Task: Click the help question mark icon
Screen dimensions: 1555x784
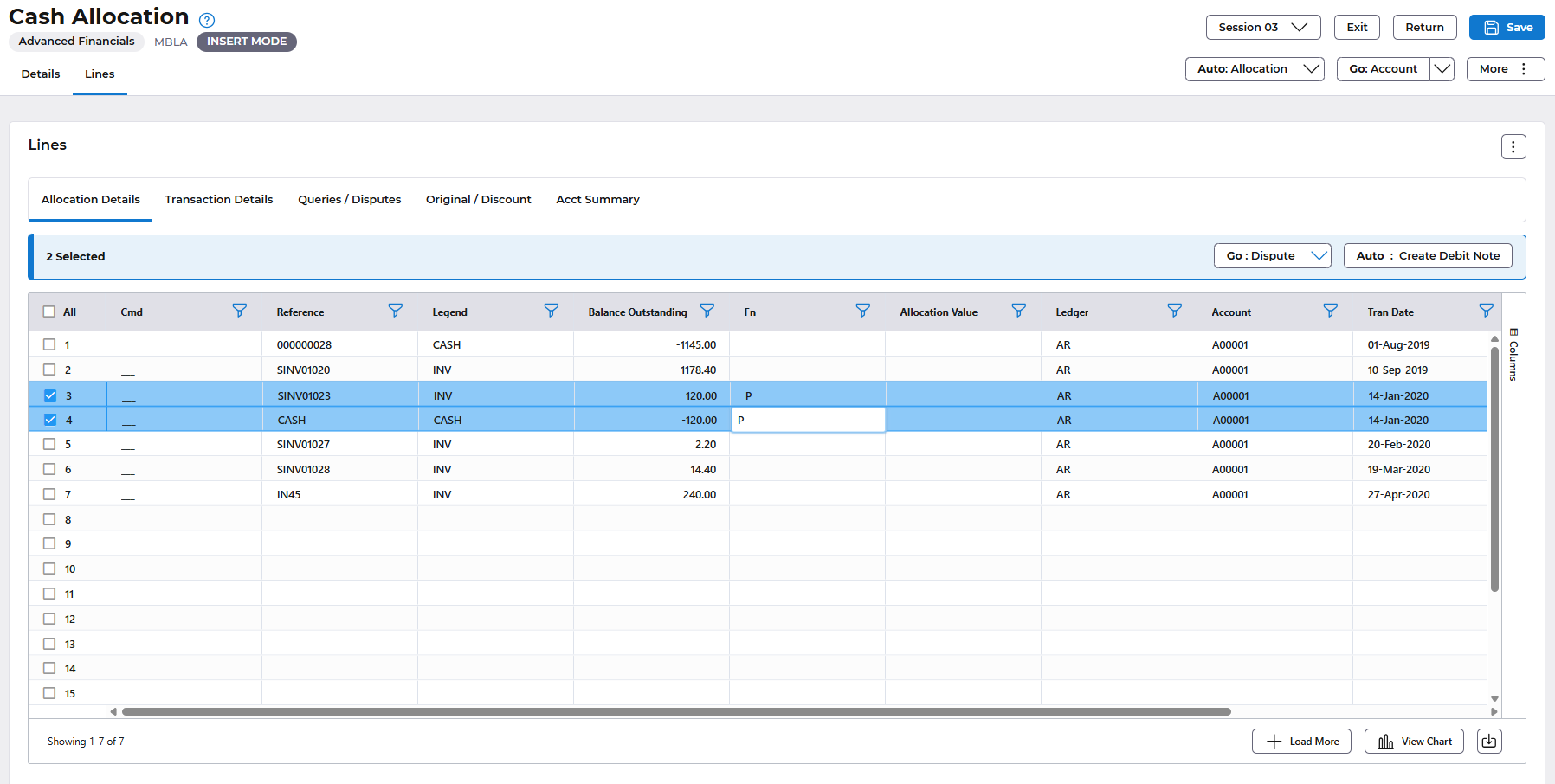Action: 207,20
